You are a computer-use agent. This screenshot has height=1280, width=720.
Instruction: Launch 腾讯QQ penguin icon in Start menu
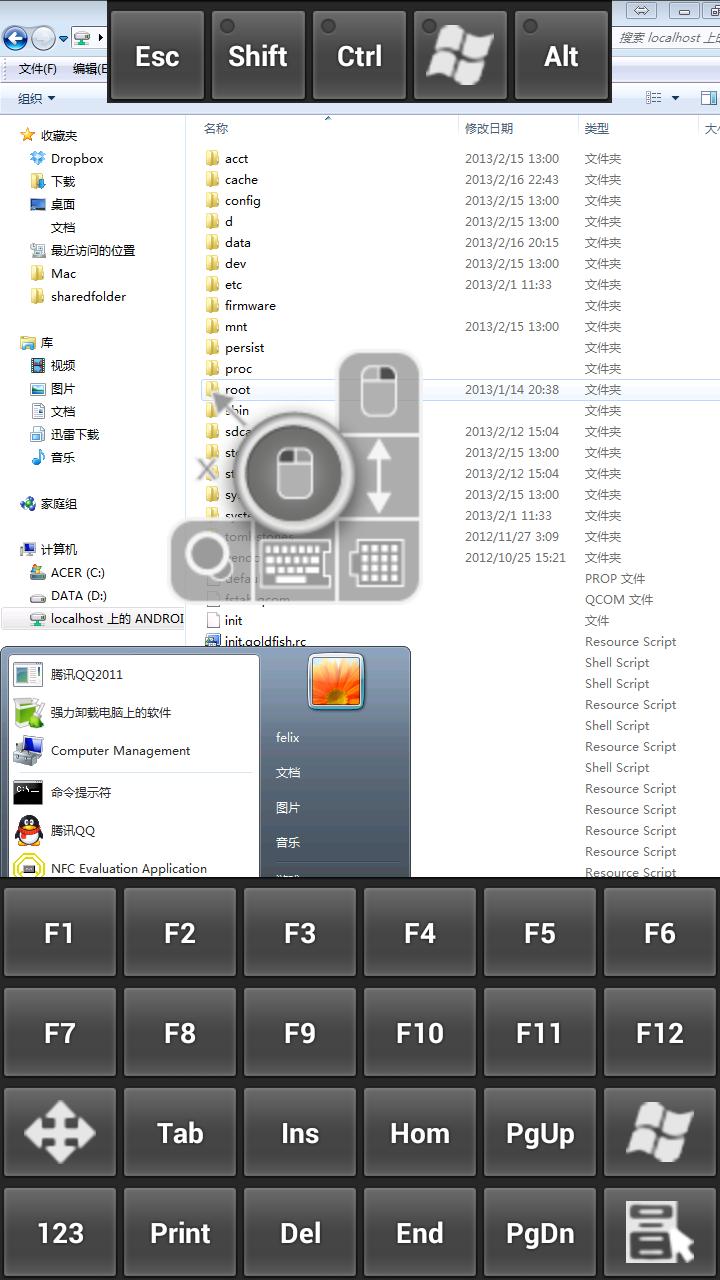point(29,831)
